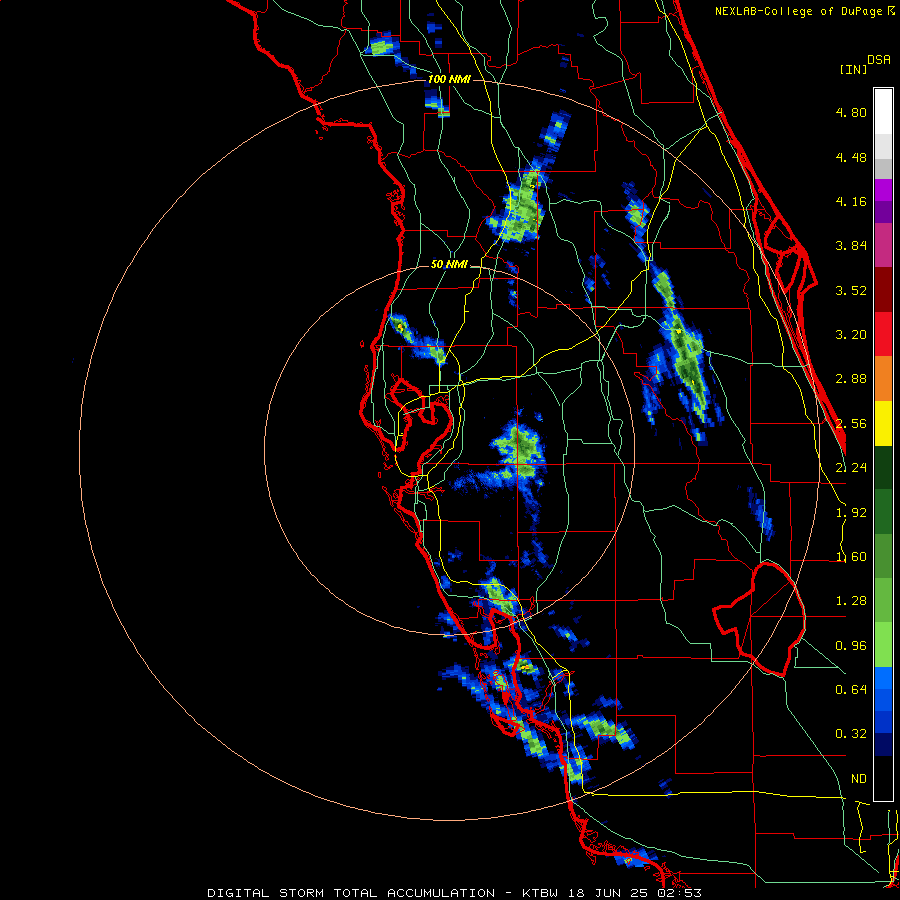900x900 pixels.
Task: Click the "50 NMI" range ring label
Action: coord(449,264)
